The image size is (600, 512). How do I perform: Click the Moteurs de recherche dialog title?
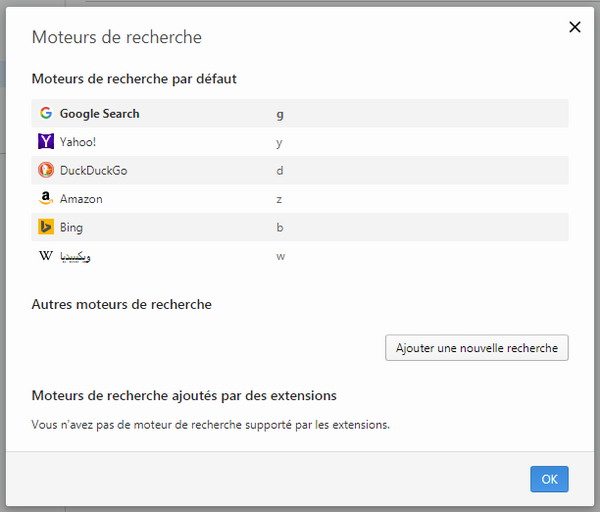(x=117, y=37)
